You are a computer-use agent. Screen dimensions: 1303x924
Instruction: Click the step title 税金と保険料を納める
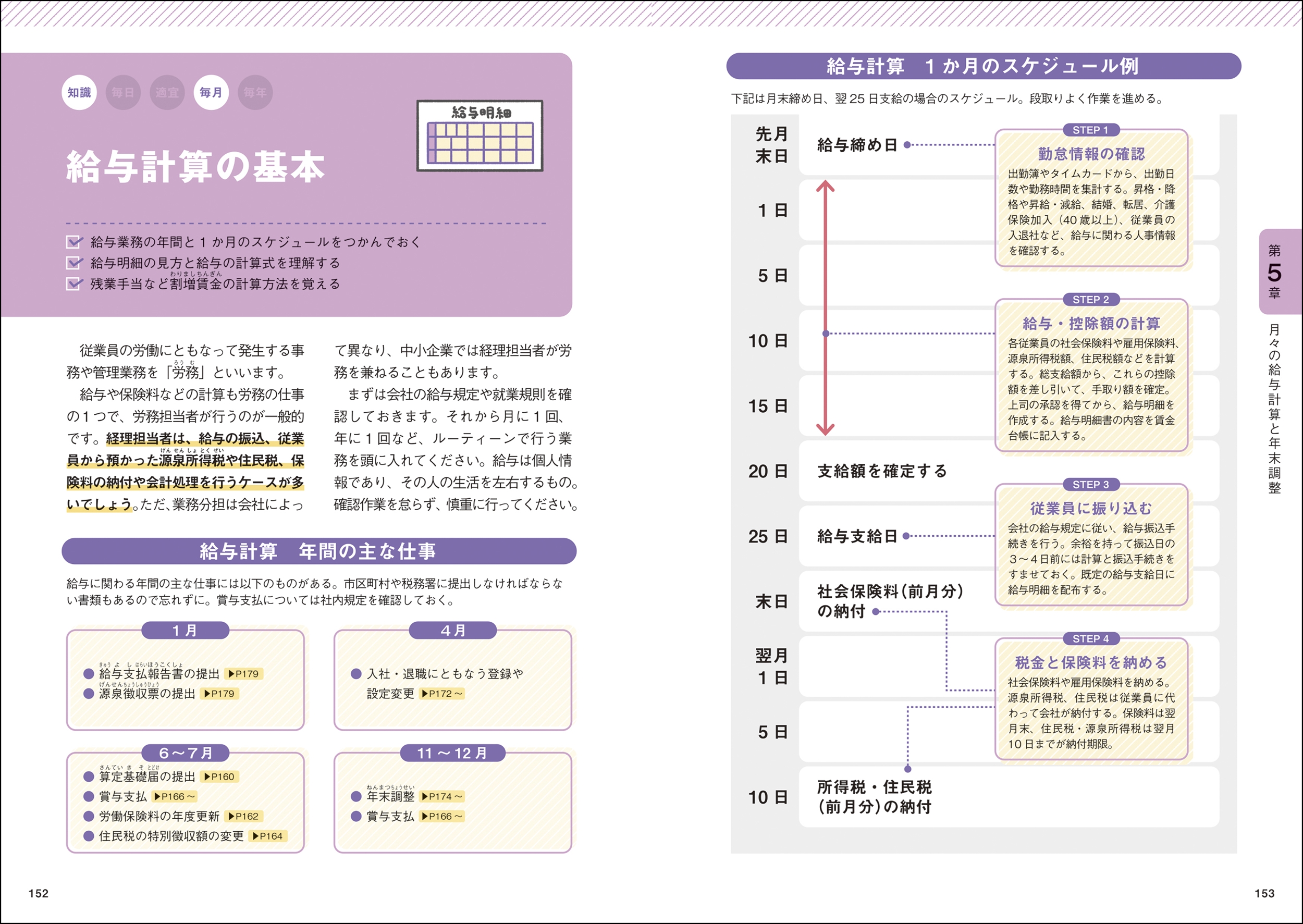(x=1091, y=662)
